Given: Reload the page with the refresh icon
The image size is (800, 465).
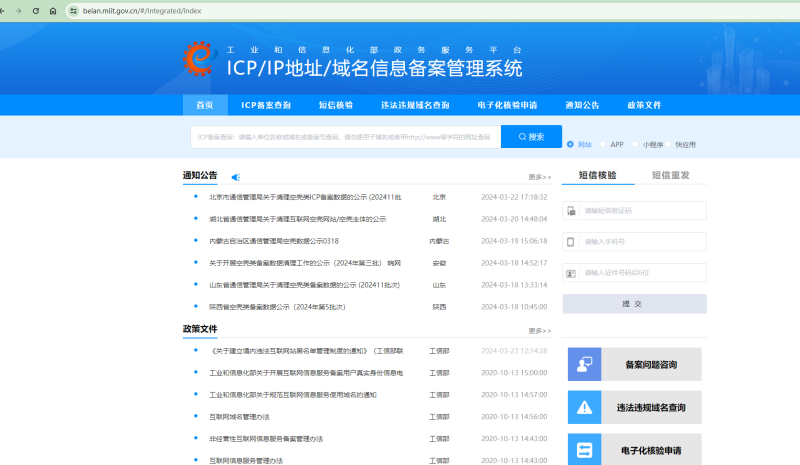Looking at the screenshot, I should pyautogui.click(x=36, y=11).
